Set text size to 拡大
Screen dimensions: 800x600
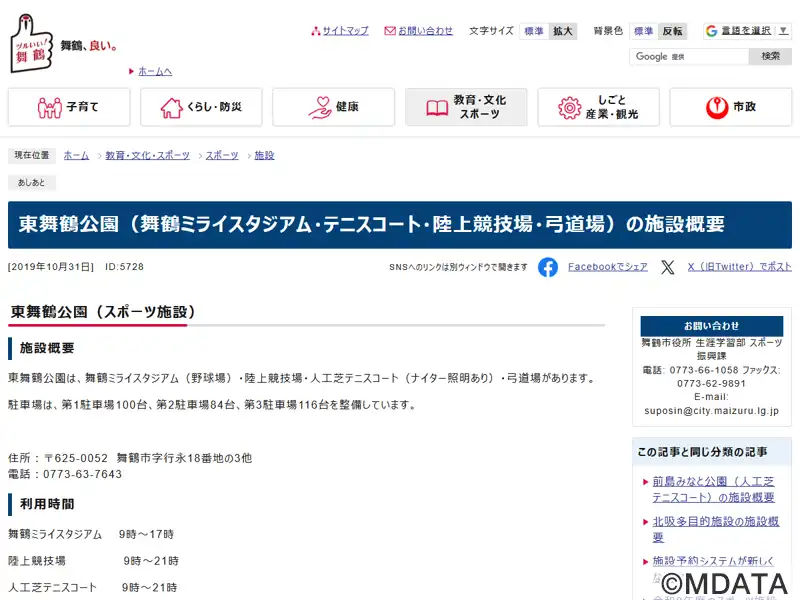coord(563,31)
